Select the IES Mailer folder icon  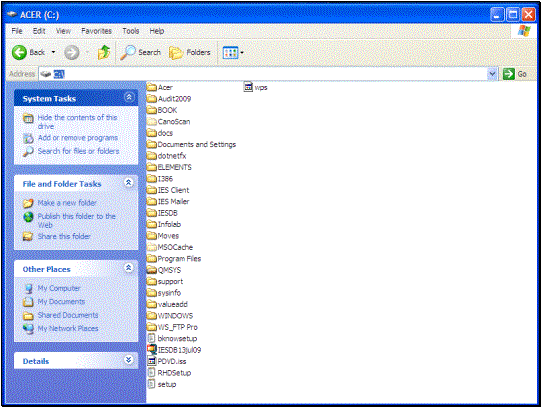(x=152, y=201)
